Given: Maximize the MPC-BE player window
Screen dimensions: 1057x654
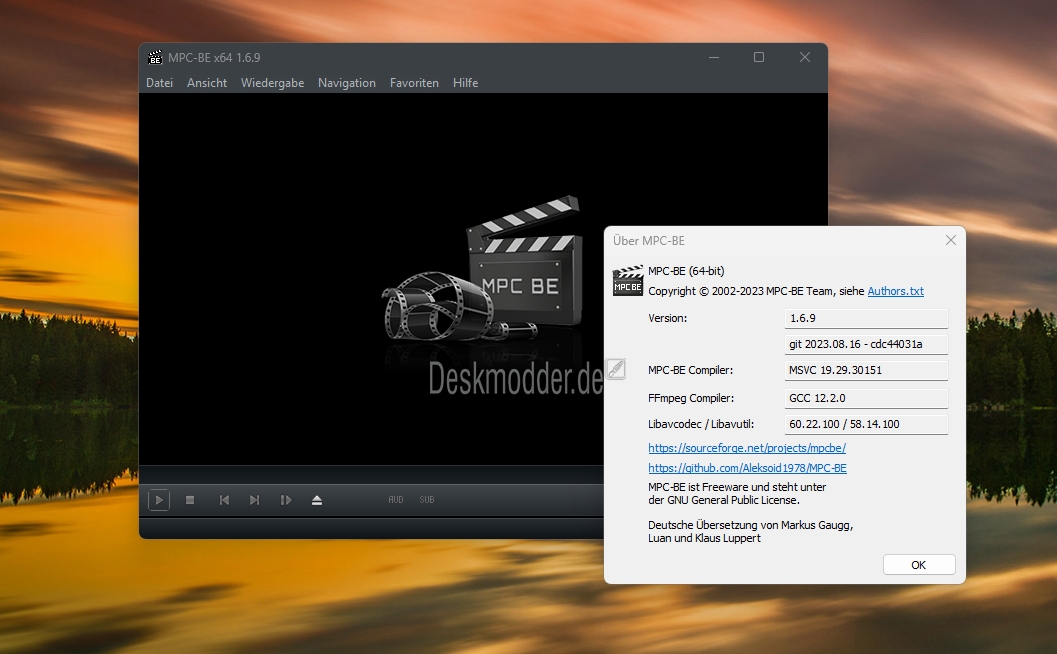Looking at the screenshot, I should point(759,57).
